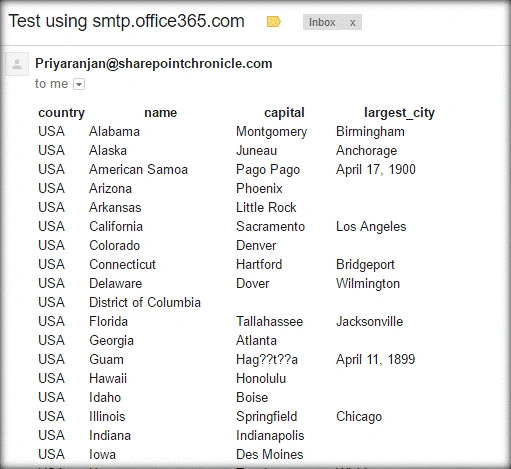
Task: Select the 'Hartford' cell
Action: pyautogui.click(x=259, y=264)
